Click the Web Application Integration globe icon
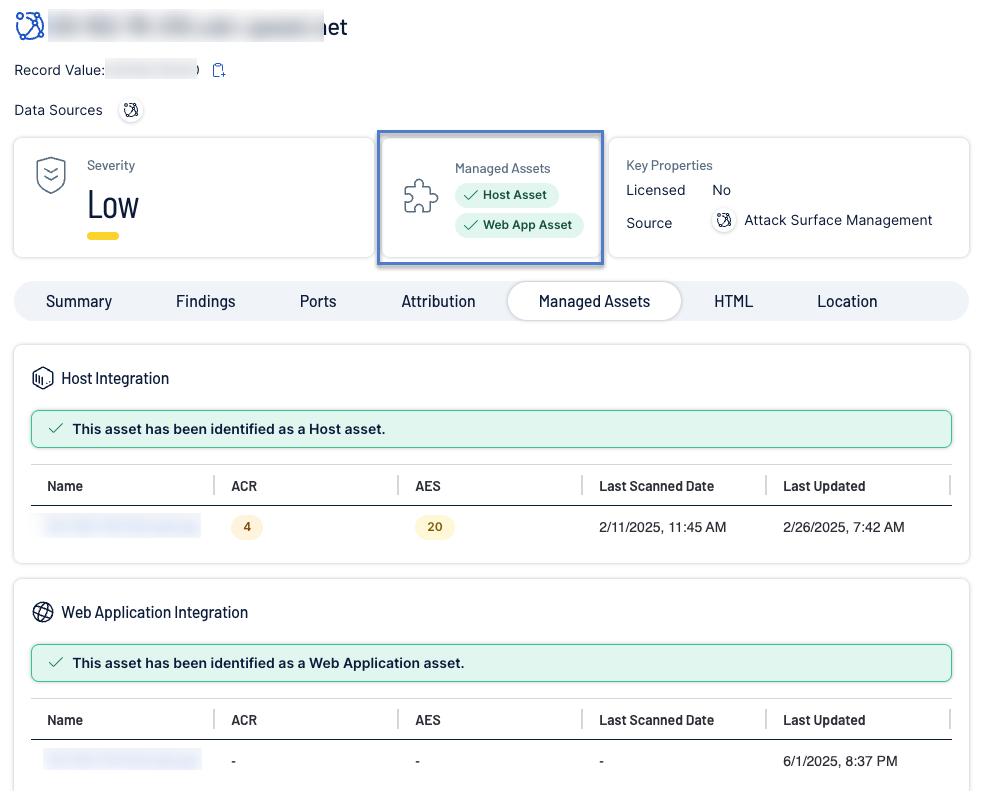Viewport: 985px width, 791px height. (42, 612)
